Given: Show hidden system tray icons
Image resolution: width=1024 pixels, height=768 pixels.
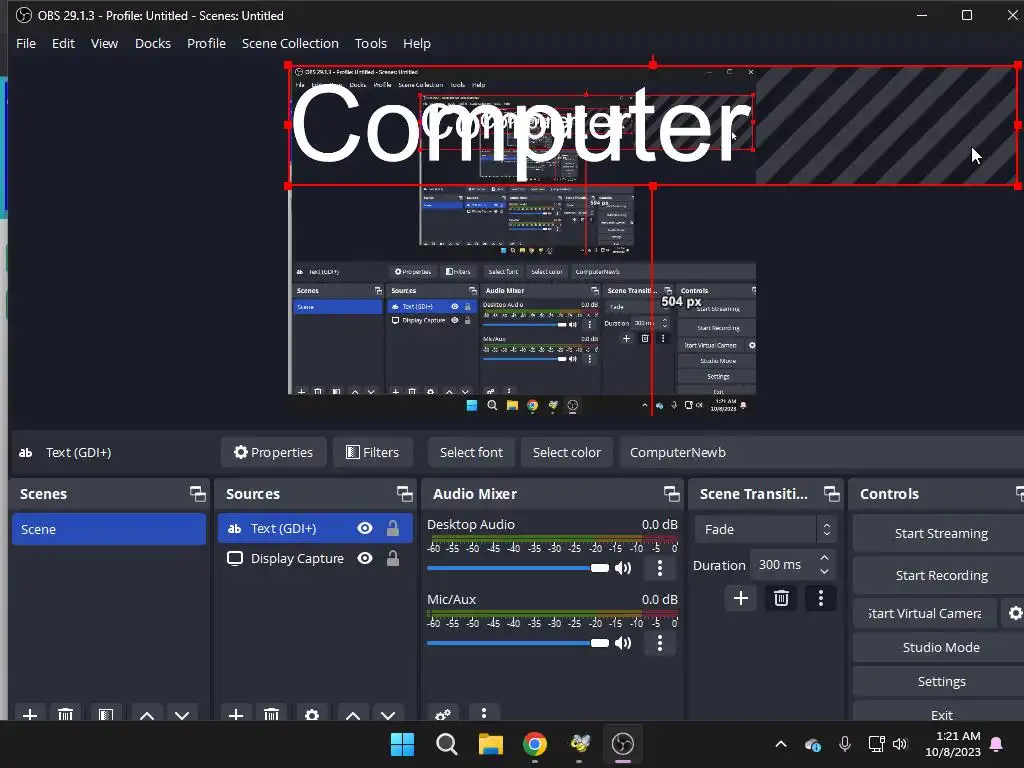Looking at the screenshot, I should tap(780, 744).
